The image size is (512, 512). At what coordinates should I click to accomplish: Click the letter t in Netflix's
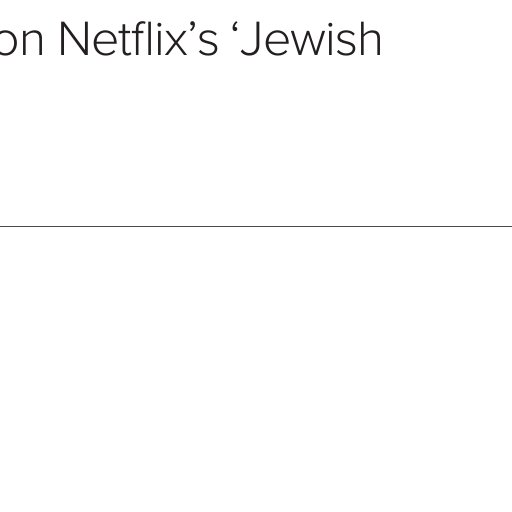pos(123,40)
